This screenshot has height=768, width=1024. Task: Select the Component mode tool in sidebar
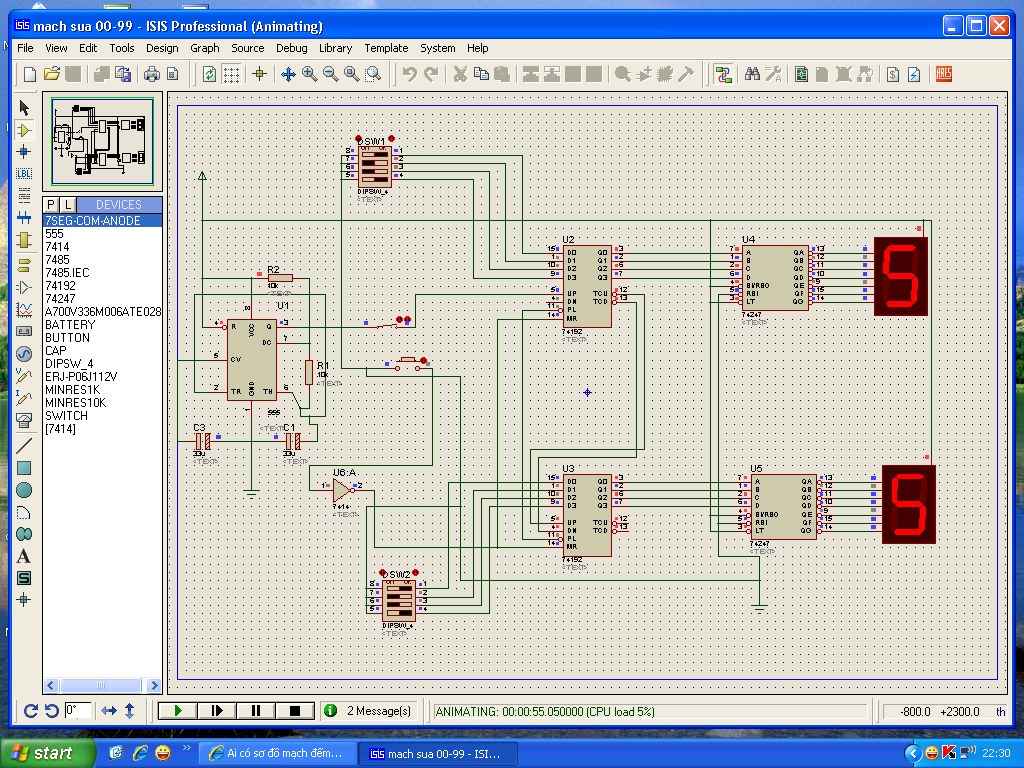pyautogui.click(x=25, y=130)
